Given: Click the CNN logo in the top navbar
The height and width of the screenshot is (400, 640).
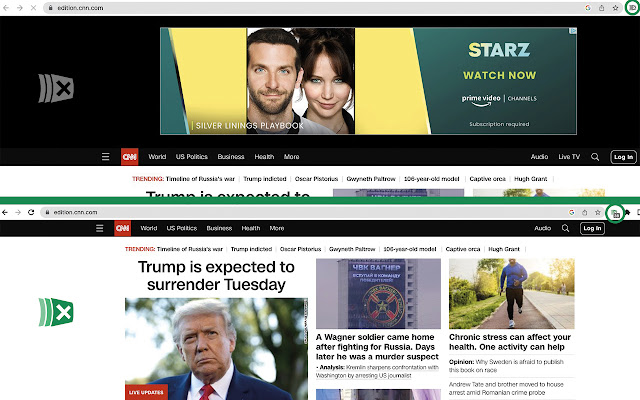Looking at the screenshot, I should point(129,157).
